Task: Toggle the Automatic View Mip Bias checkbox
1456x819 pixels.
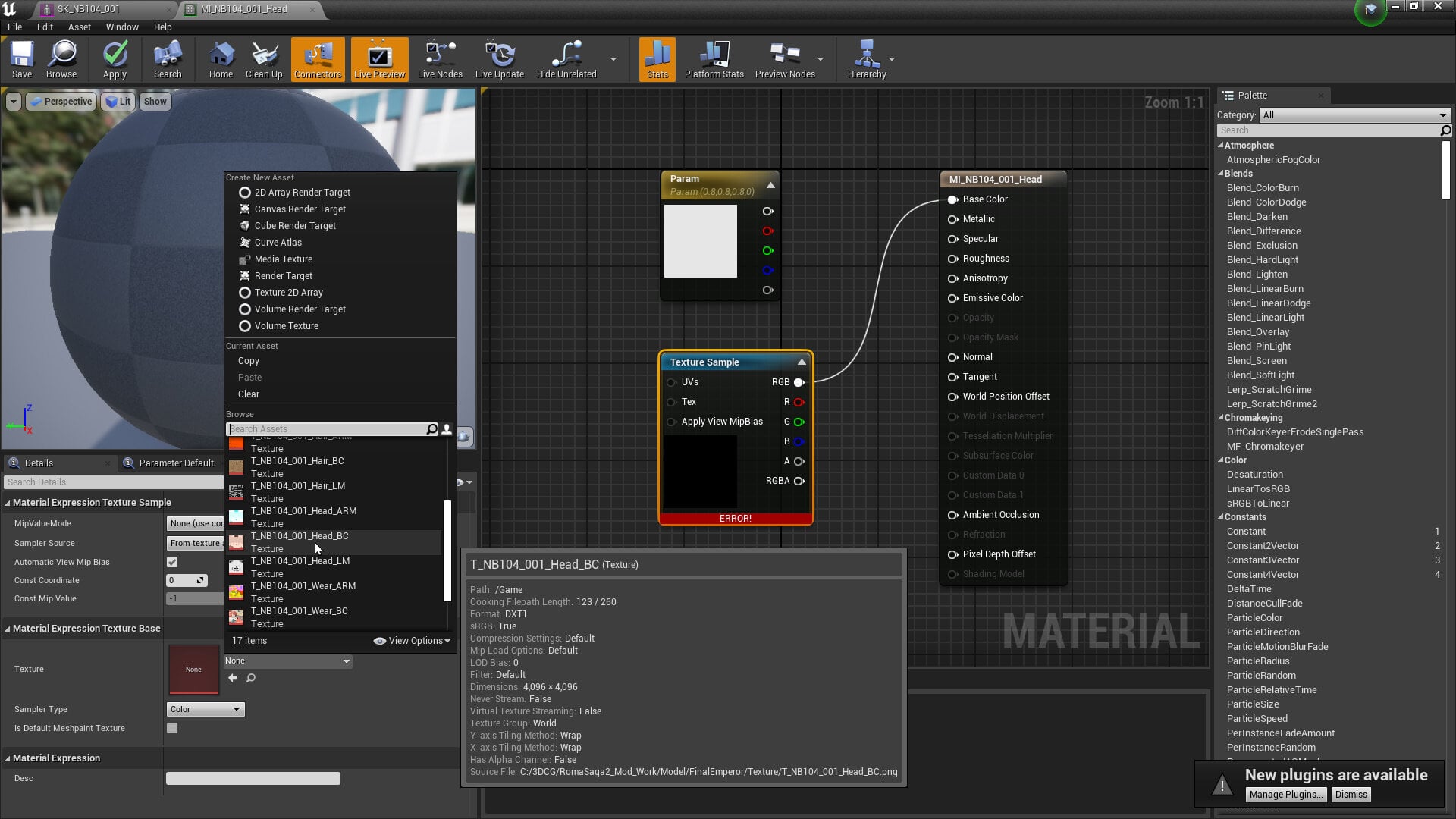Action: click(x=172, y=562)
